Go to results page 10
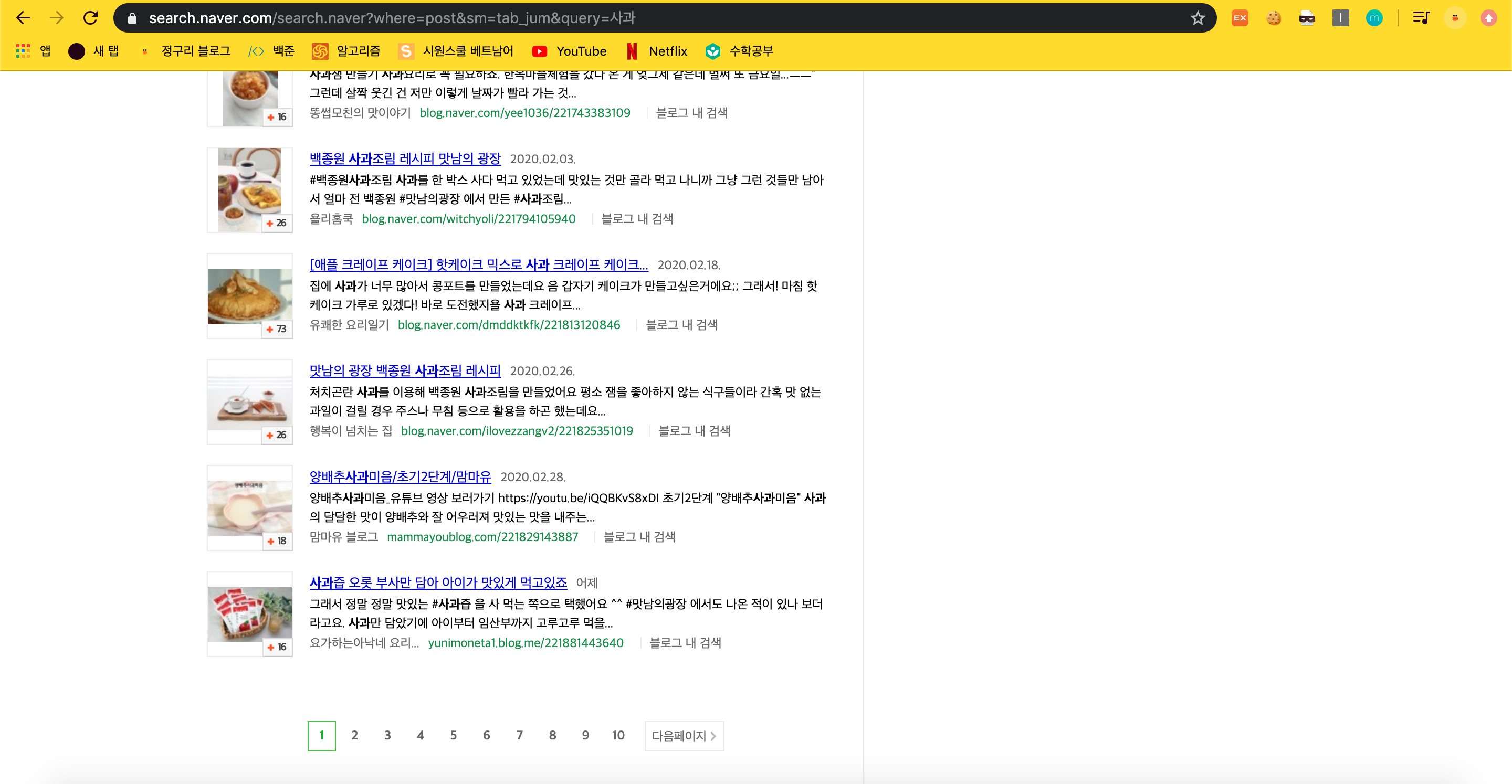 (x=618, y=735)
